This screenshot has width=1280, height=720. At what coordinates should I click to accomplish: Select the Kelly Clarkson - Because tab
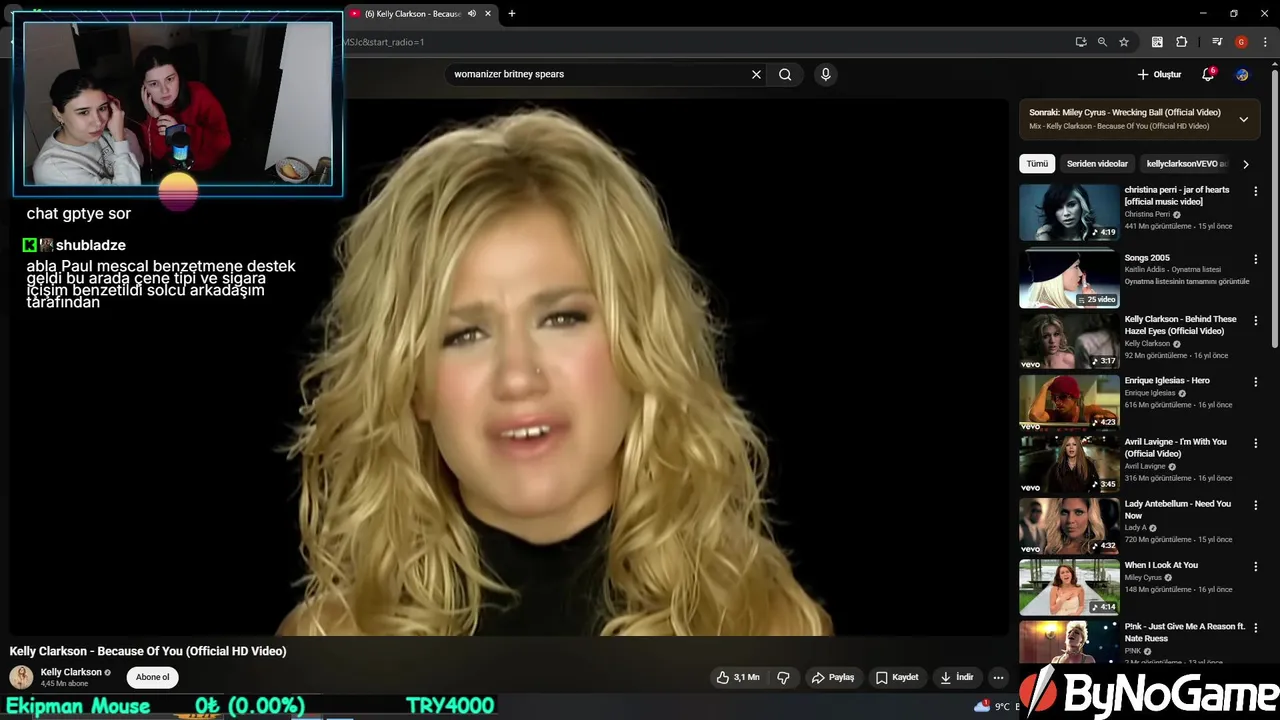click(412, 14)
